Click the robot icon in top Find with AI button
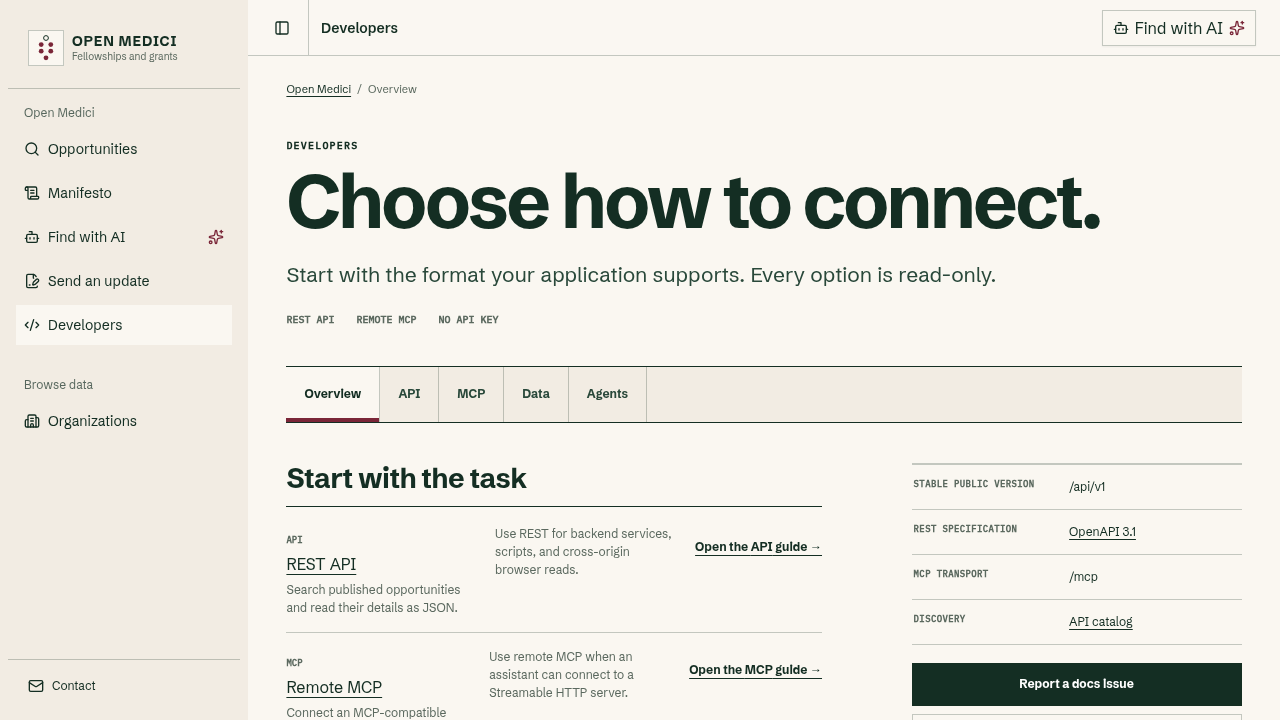The height and width of the screenshot is (720, 1280). coord(1121,28)
